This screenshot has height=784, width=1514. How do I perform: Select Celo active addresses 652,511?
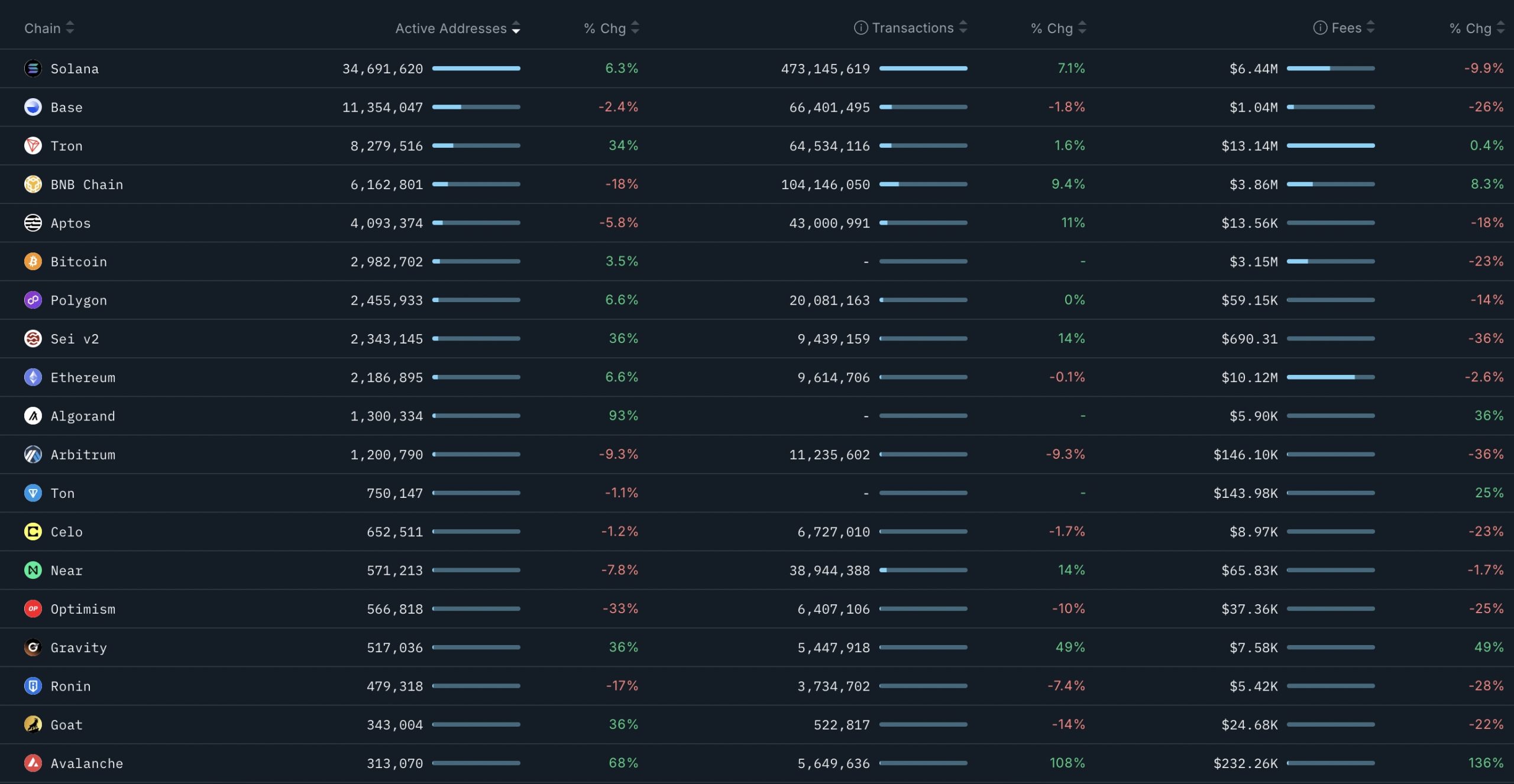395,532
